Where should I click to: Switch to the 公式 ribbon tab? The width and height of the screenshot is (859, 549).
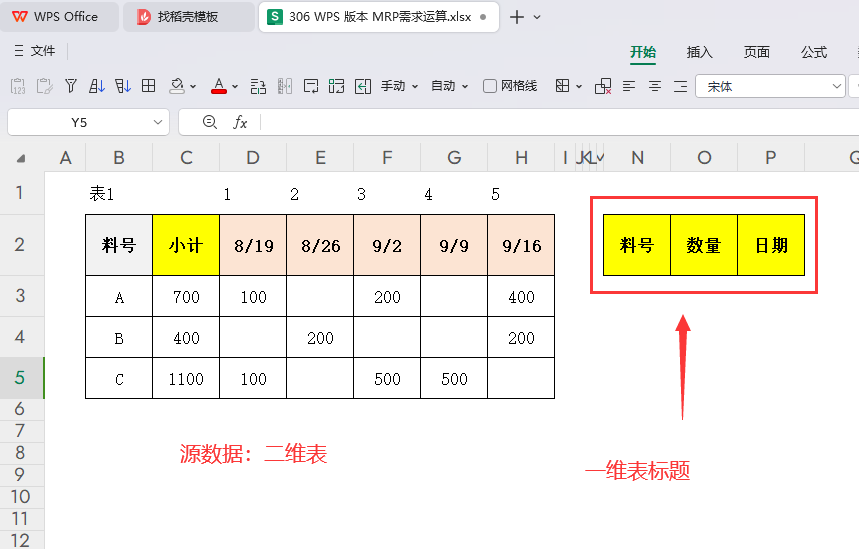click(x=814, y=52)
